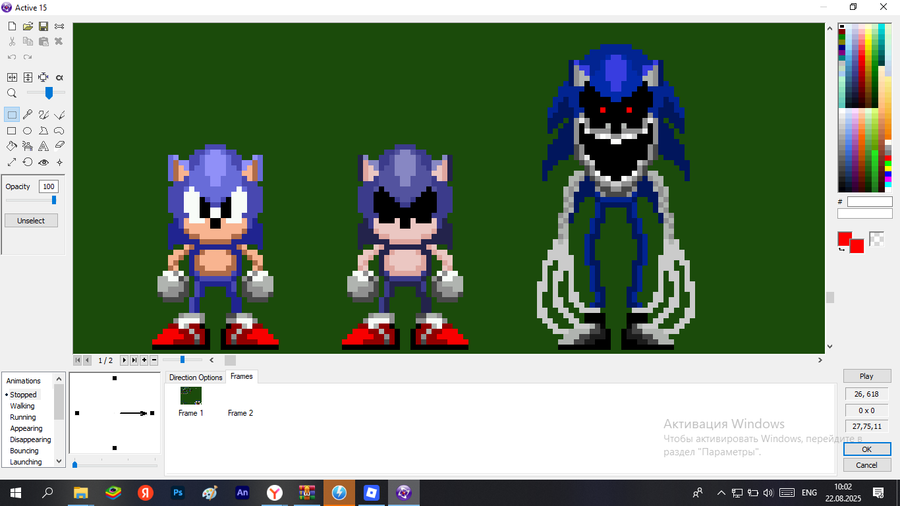Viewport: 900px width, 506px height.
Task: Remove a frame with the minus button
Action: click(x=154, y=360)
